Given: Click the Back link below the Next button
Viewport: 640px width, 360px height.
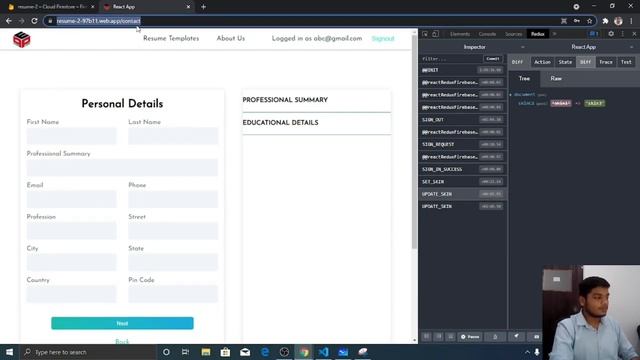Looking at the screenshot, I should (122, 341).
